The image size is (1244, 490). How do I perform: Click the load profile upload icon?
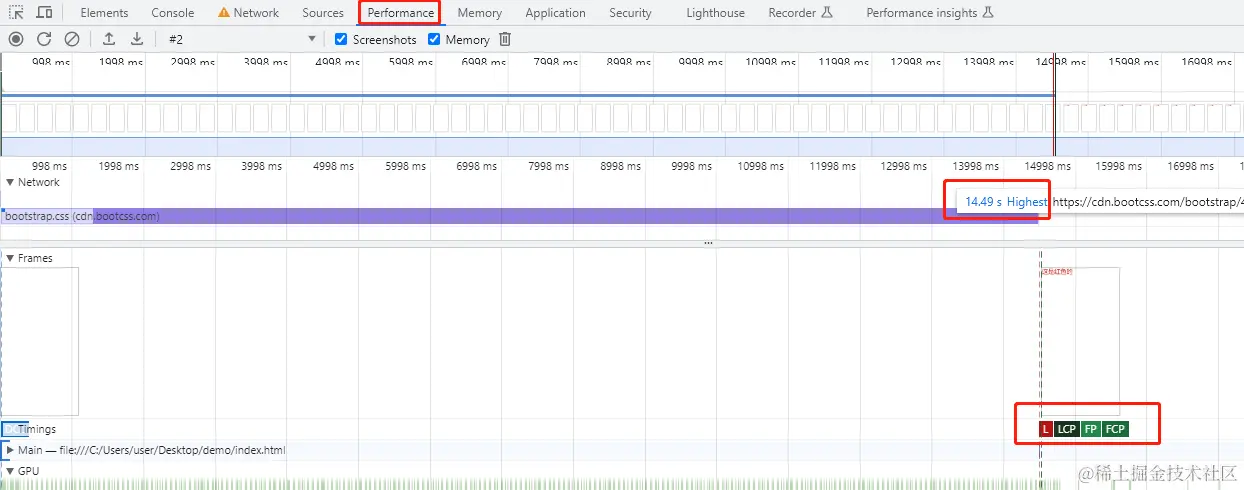coord(109,39)
